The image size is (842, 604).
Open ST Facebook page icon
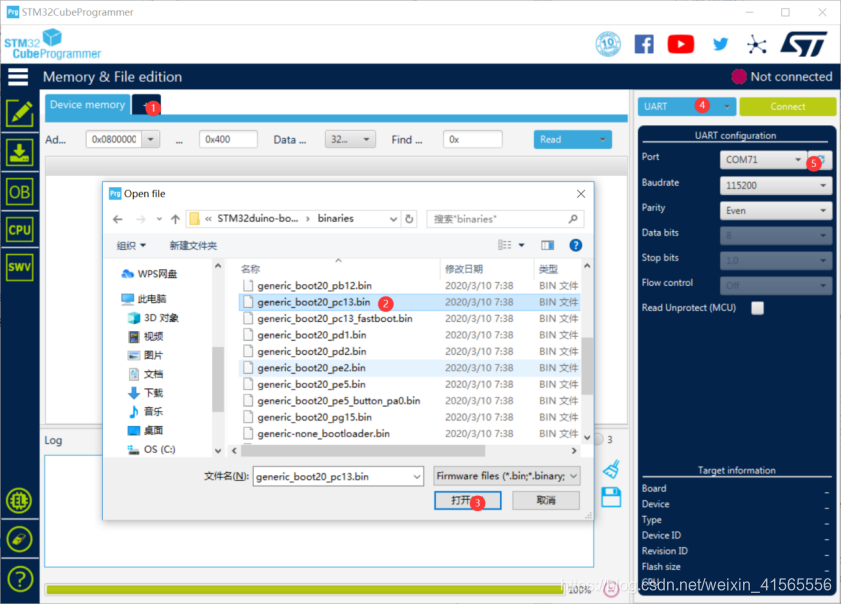point(644,44)
